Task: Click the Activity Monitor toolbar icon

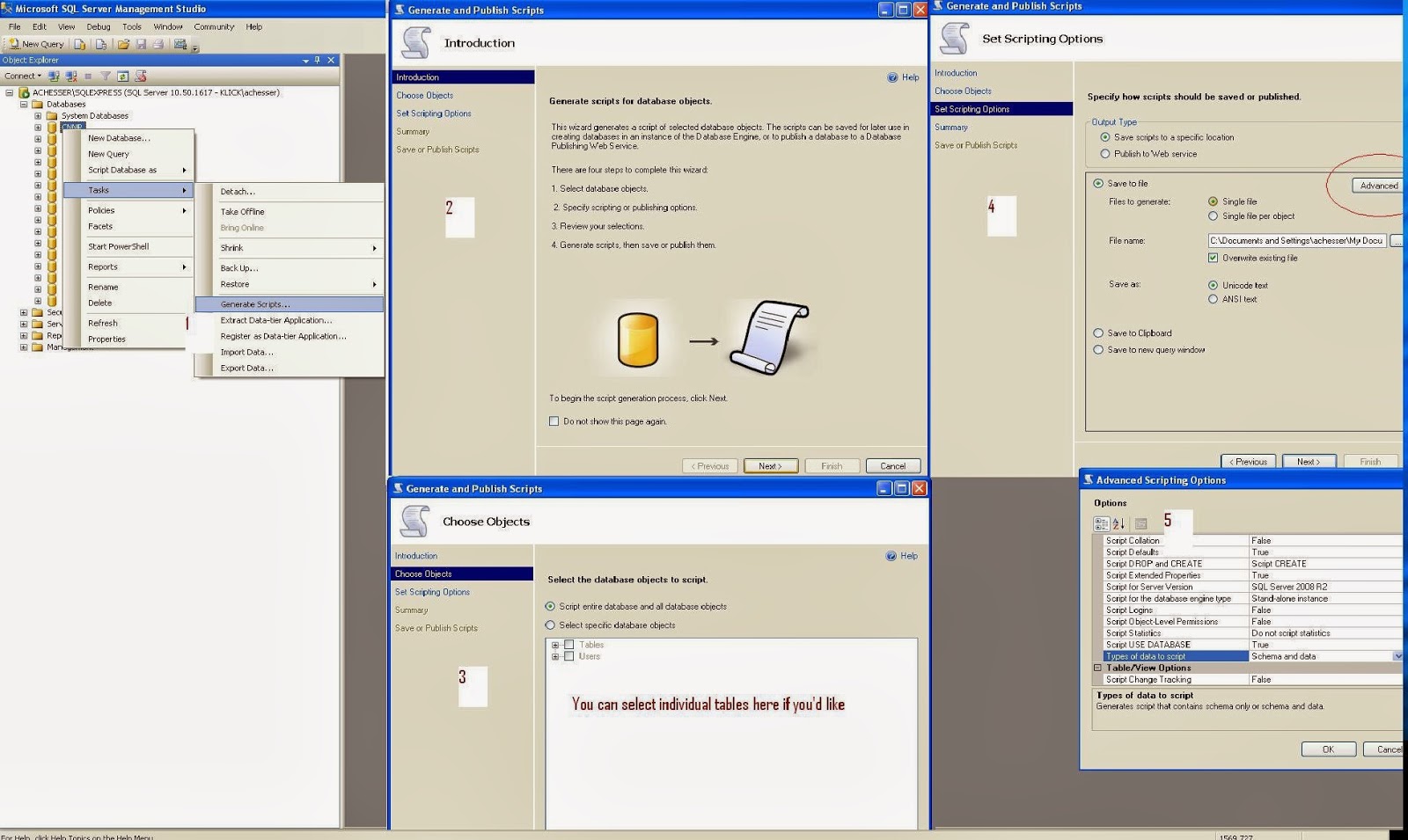Action: (x=180, y=44)
